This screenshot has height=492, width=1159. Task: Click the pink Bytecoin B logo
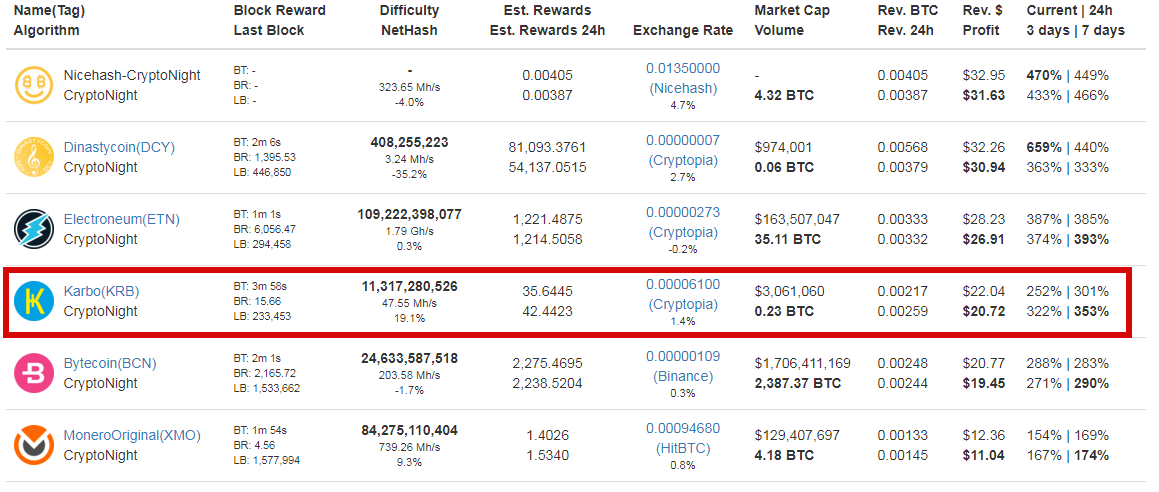point(35,373)
